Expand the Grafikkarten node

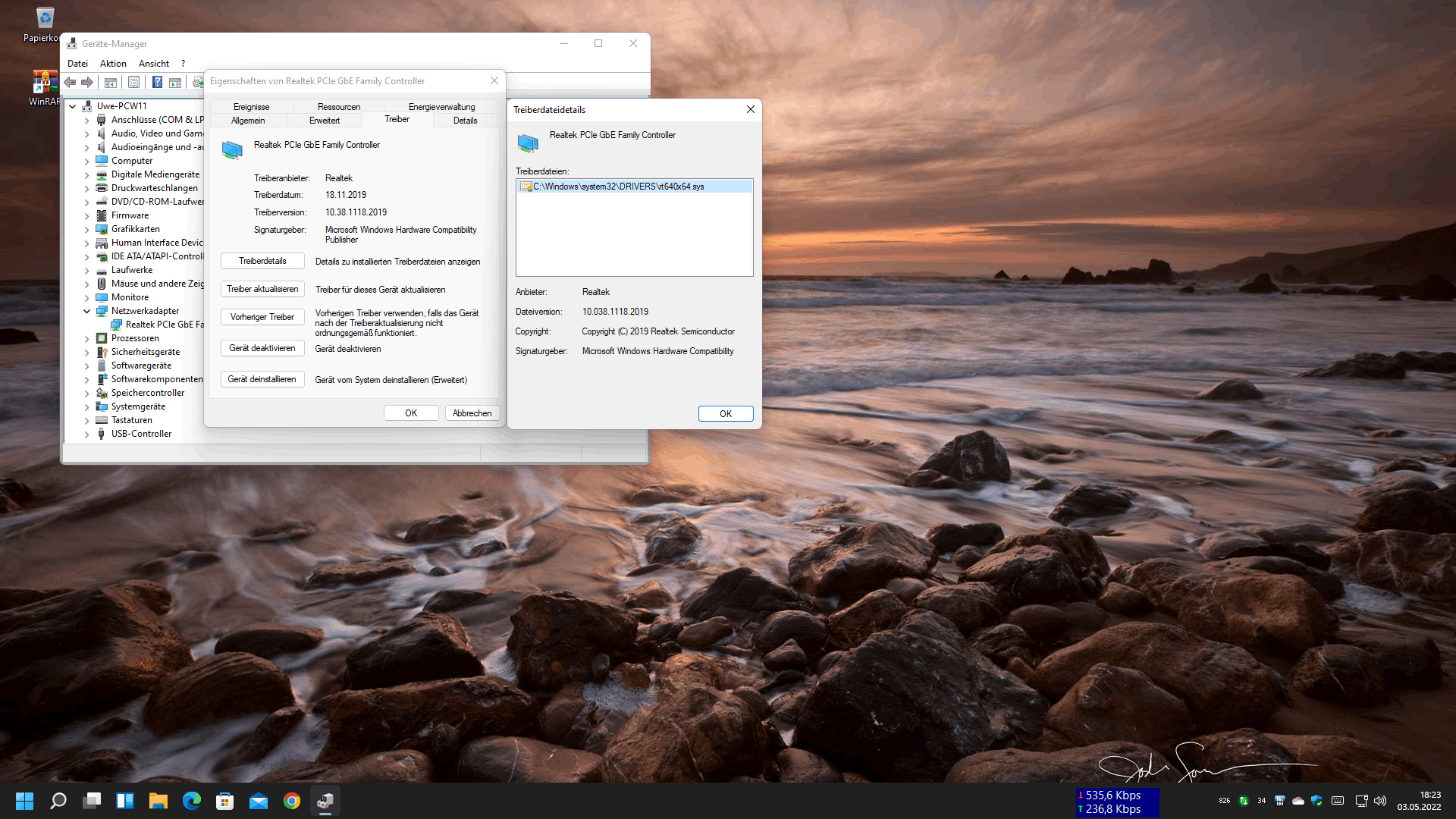coord(86,229)
